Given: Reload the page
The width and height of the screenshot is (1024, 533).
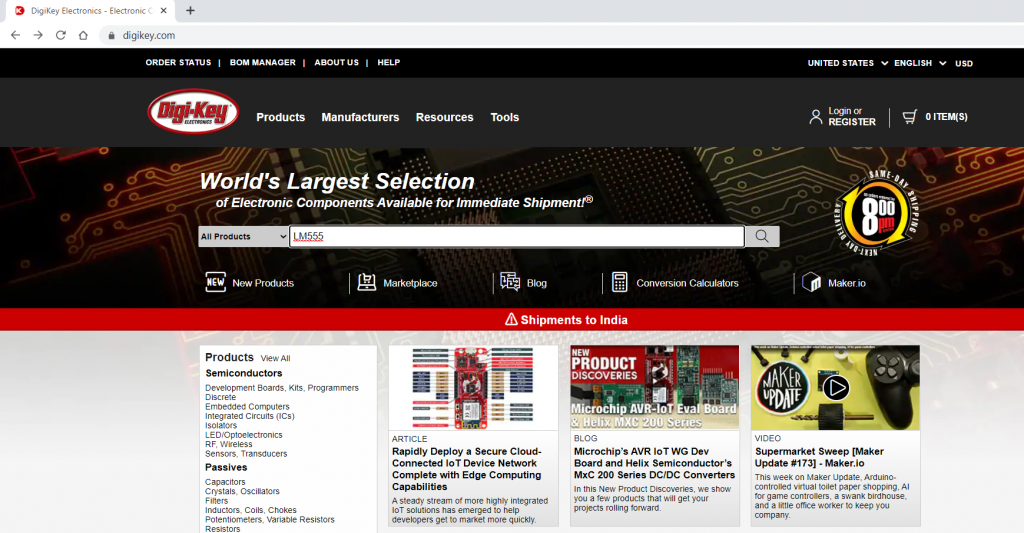Looking at the screenshot, I should 61,35.
